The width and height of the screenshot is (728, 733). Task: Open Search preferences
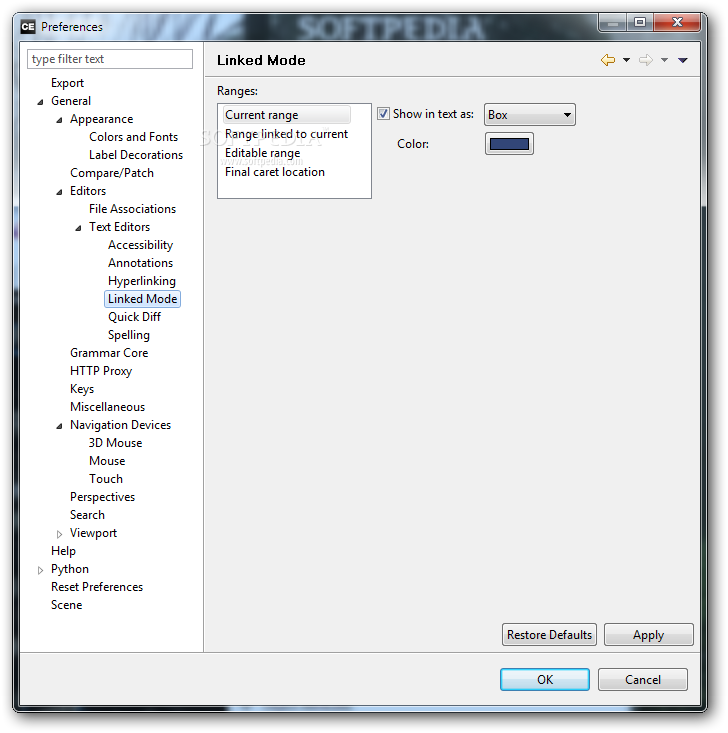point(87,515)
